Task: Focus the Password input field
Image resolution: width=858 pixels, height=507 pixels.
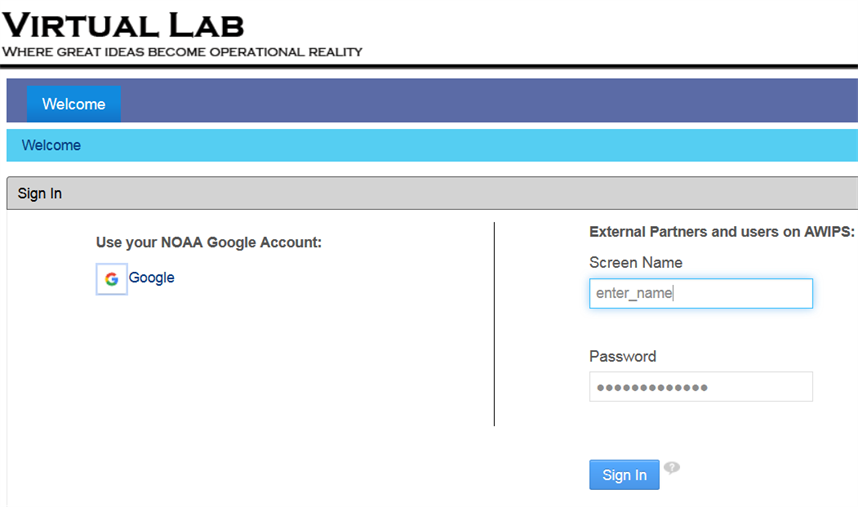Action: 701,387
